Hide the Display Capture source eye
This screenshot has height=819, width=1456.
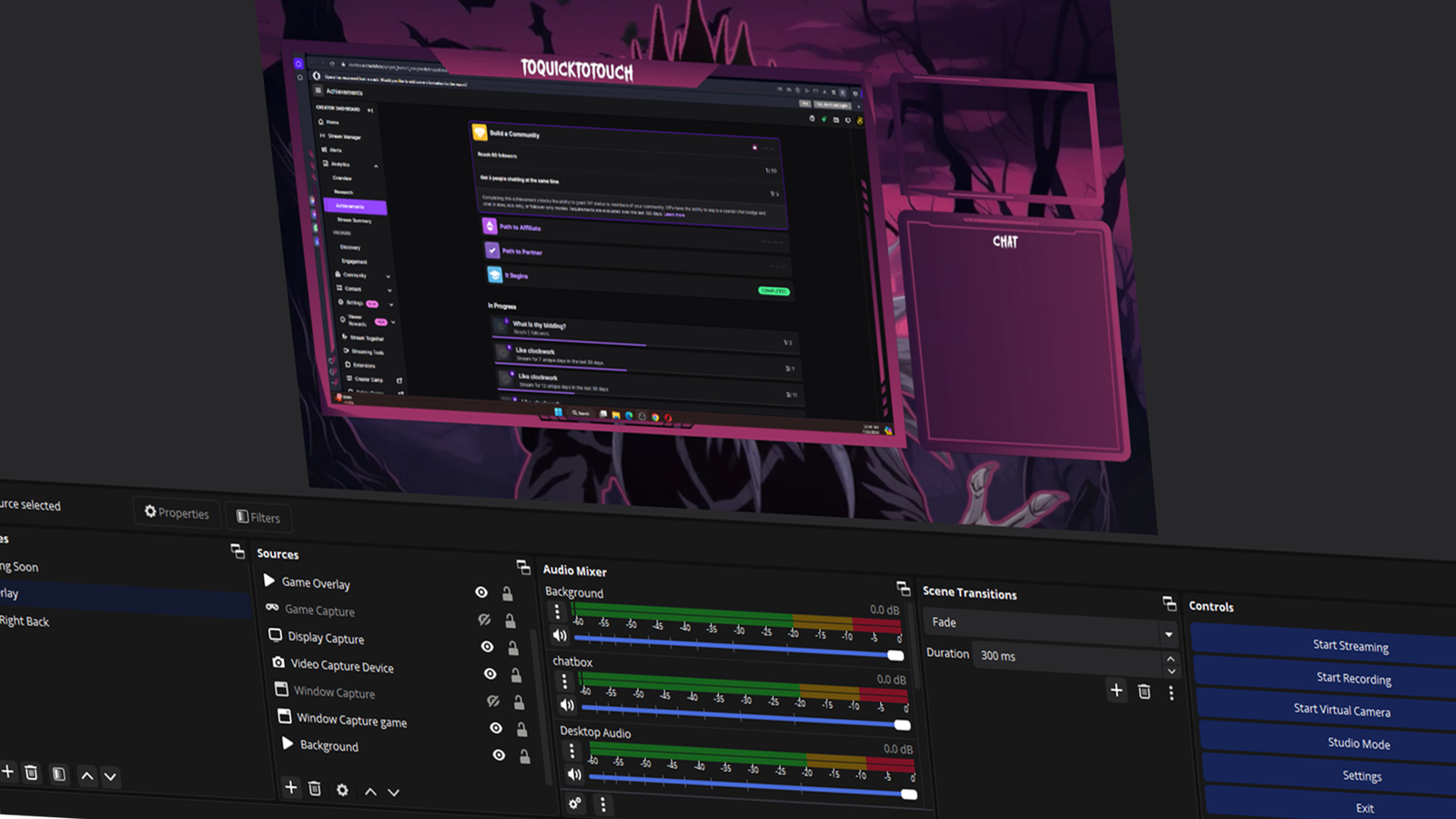tap(487, 646)
